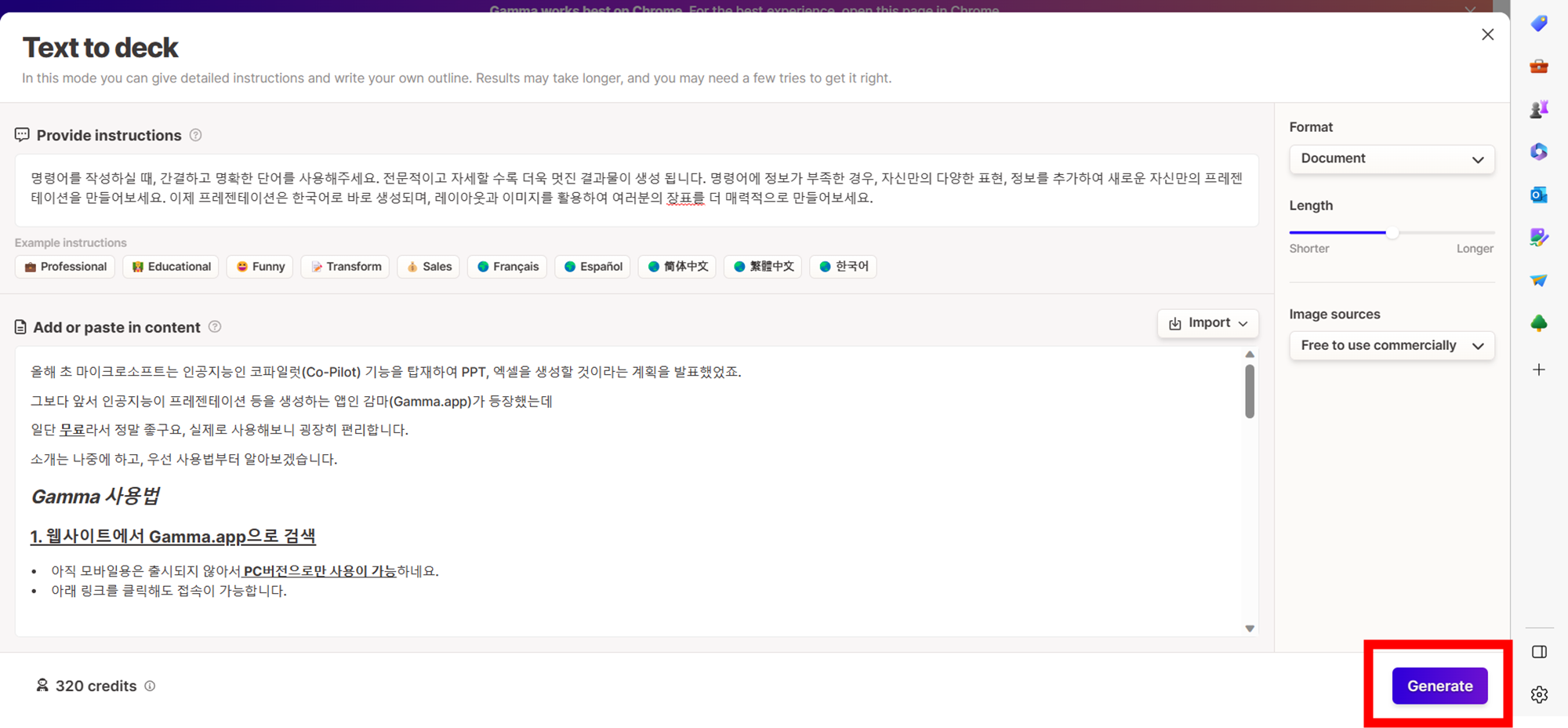Image resolution: width=1568 pixels, height=728 pixels.
Task: Open the Image sources dropdown
Action: (x=1392, y=345)
